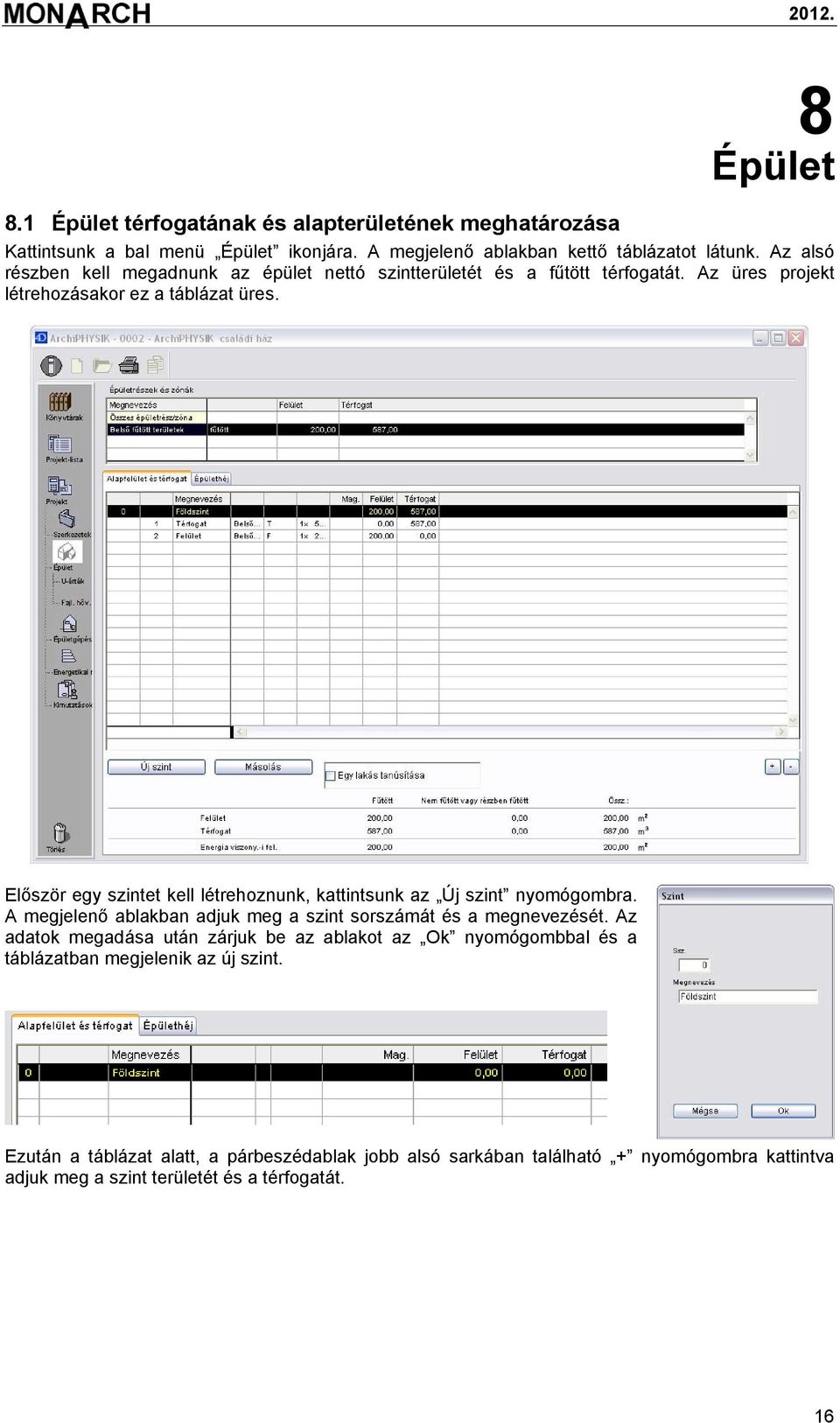Screen dimensions: 840x1423
Task: Click the copy pages toolbar icon
Action: [x=156, y=364]
